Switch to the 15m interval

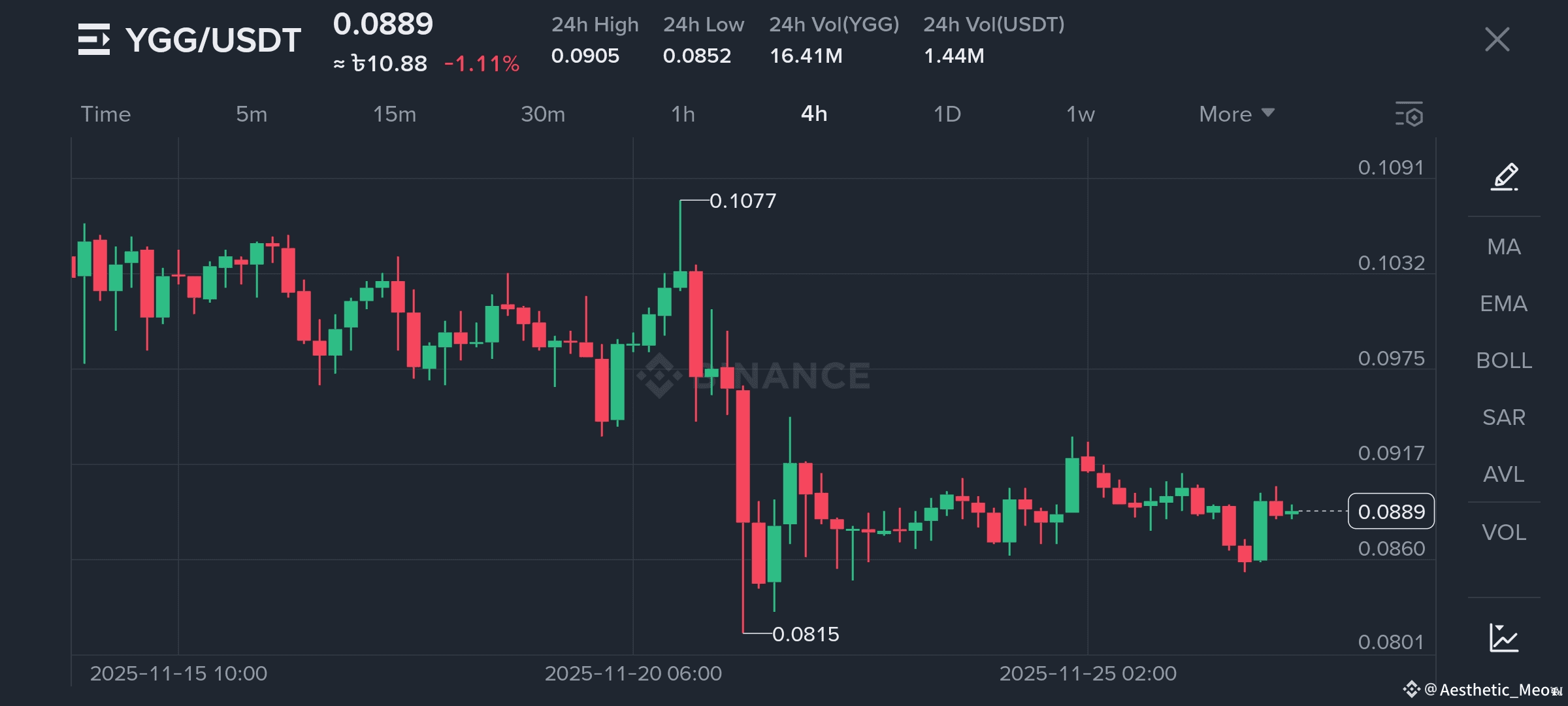(x=394, y=114)
